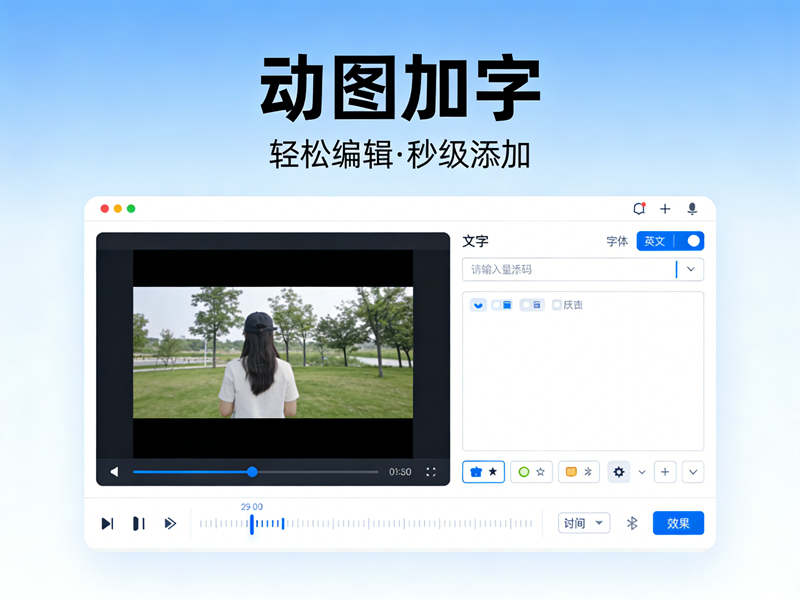
Task: Open the 时间 dropdown in the bottom bar
Action: pyautogui.click(x=583, y=522)
